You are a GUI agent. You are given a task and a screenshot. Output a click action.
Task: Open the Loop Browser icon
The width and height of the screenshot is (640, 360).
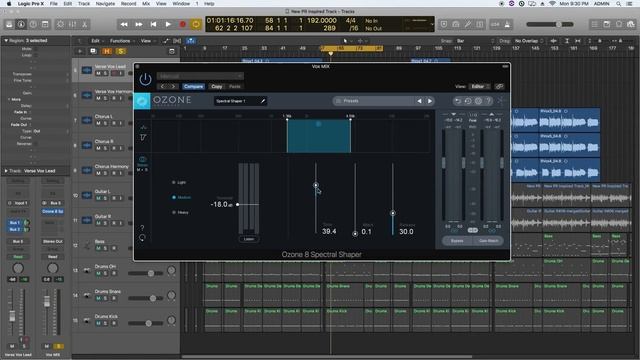pyautogui.click(x=619, y=24)
